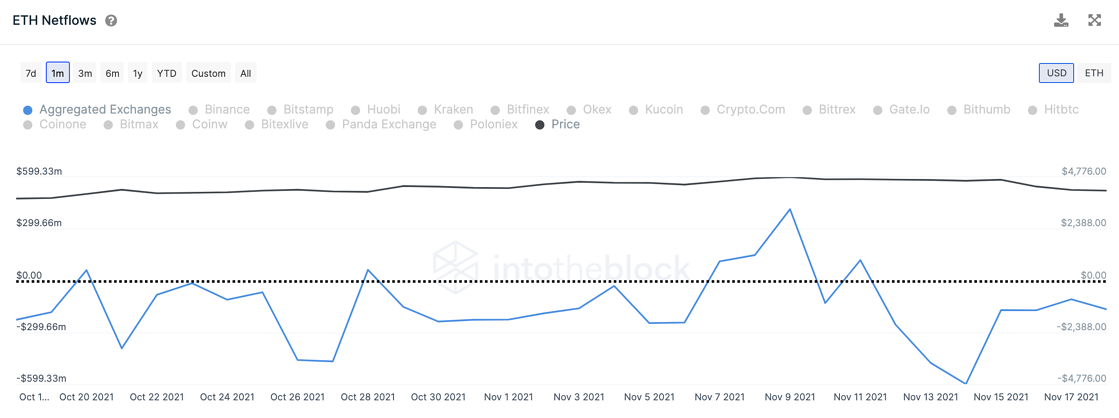
Task: Expand chart to fullscreen
Action: click(x=1094, y=21)
